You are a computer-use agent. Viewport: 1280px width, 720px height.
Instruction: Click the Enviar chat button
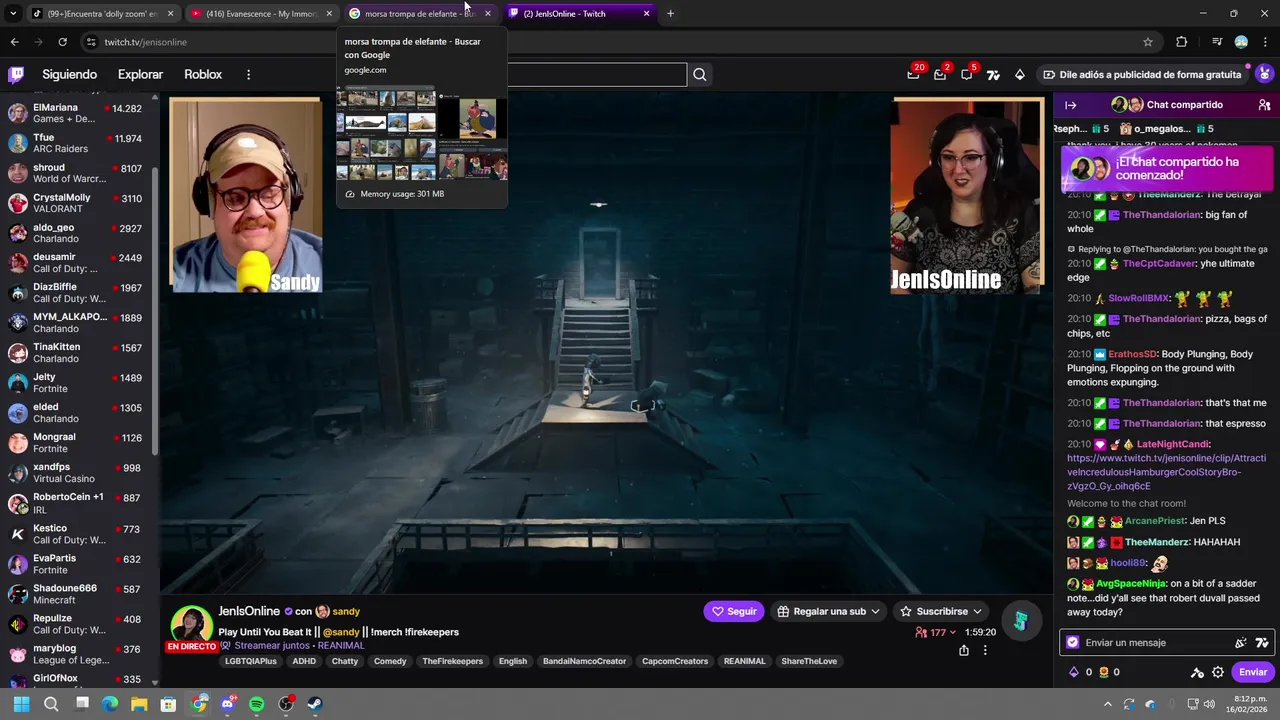pyautogui.click(x=1253, y=672)
